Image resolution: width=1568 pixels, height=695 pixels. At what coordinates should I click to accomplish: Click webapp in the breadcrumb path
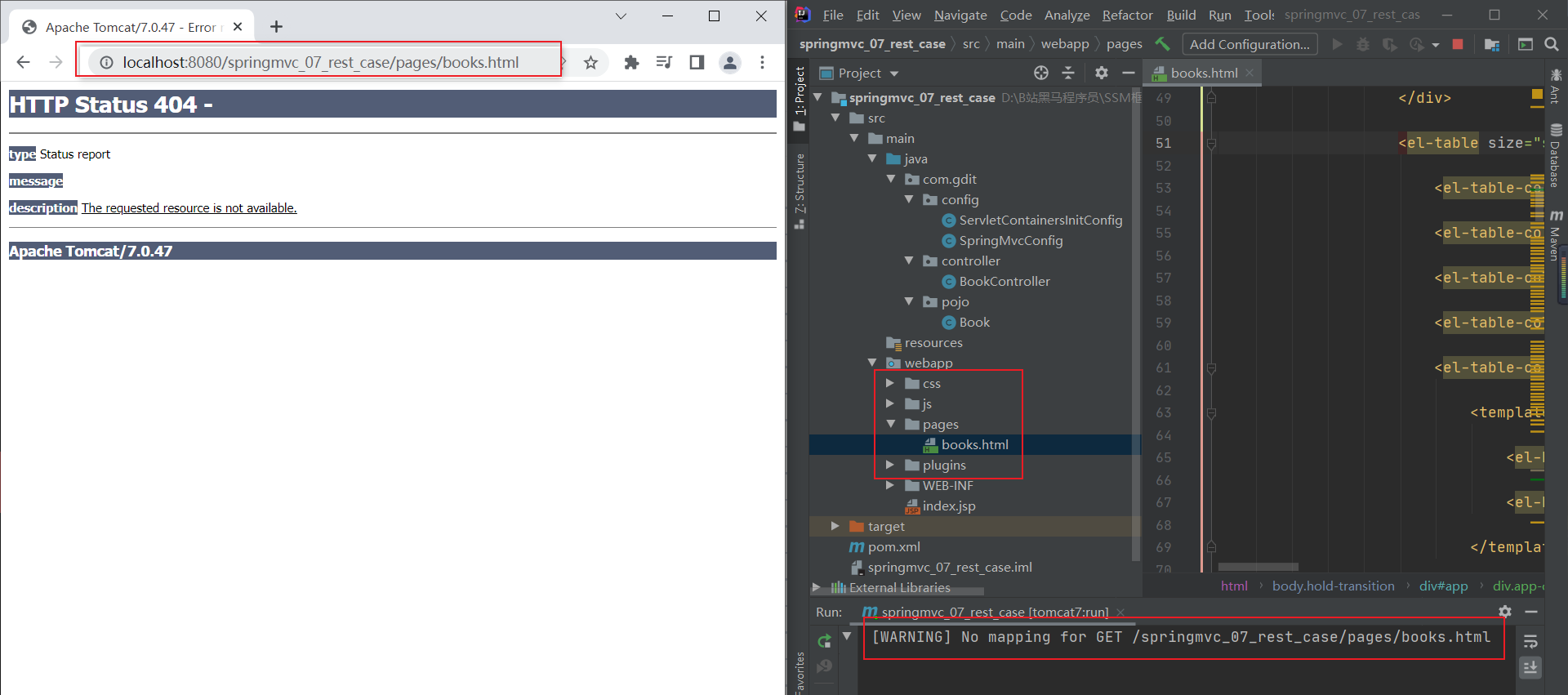click(1065, 44)
